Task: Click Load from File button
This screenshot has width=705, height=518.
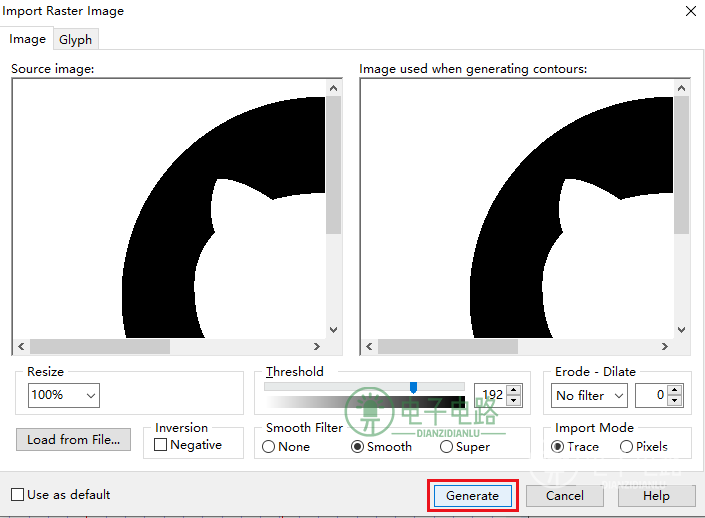Action: coord(73,439)
